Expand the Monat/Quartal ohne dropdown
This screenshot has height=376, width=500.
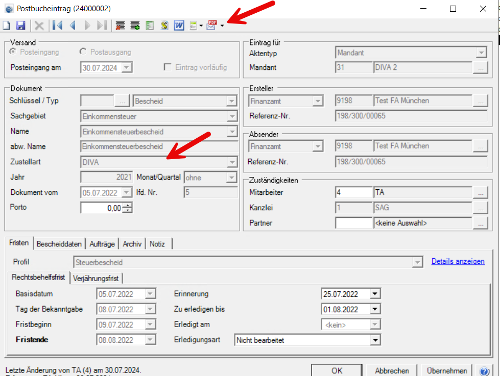pyautogui.click(x=231, y=178)
